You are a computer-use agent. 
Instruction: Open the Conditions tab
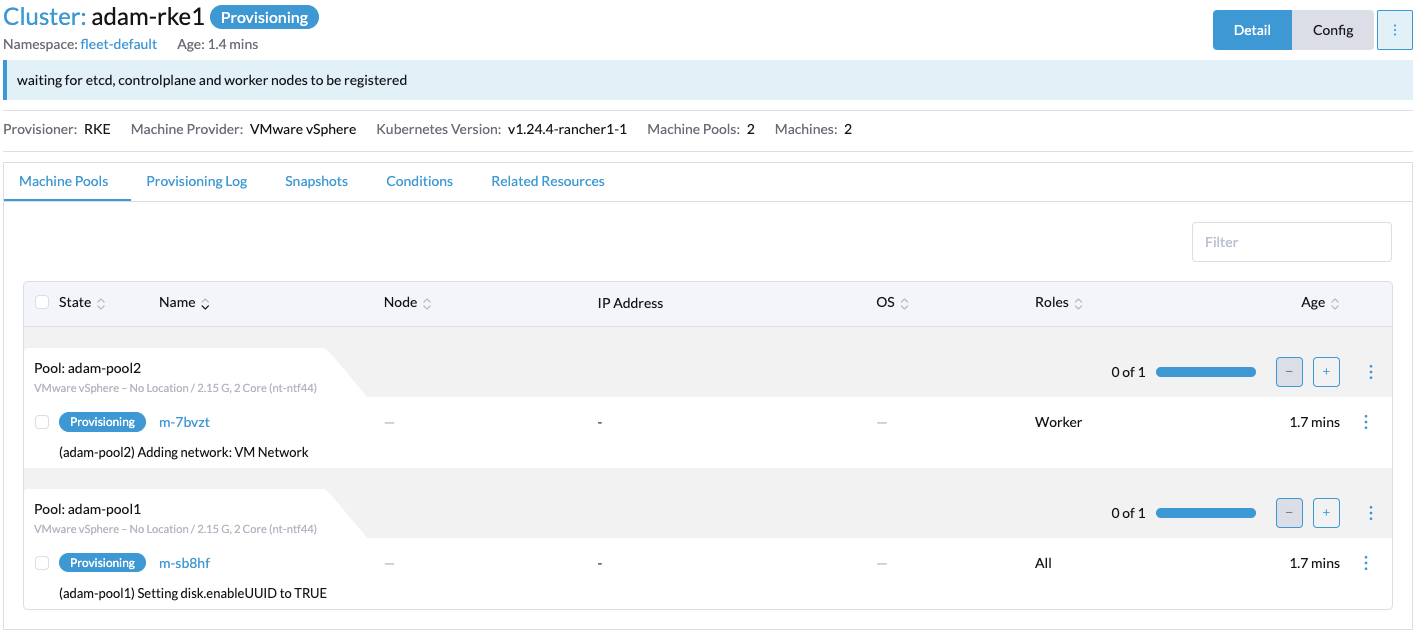[419, 181]
